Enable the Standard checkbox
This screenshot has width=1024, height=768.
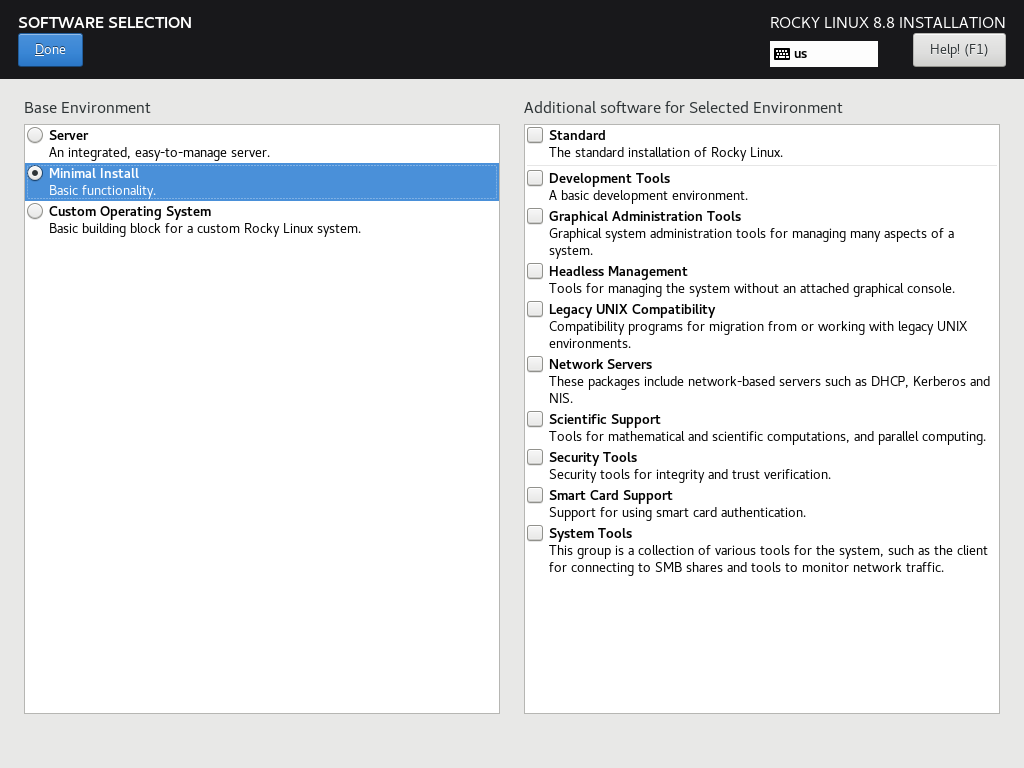[x=535, y=135]
